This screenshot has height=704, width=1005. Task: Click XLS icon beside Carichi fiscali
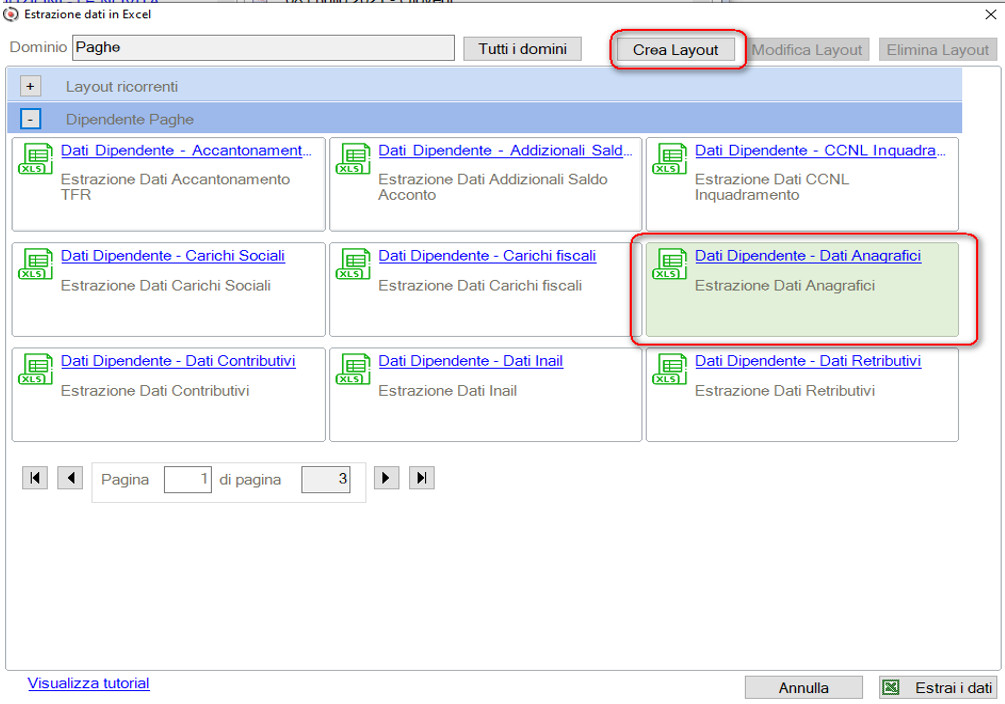coord(353,264)
